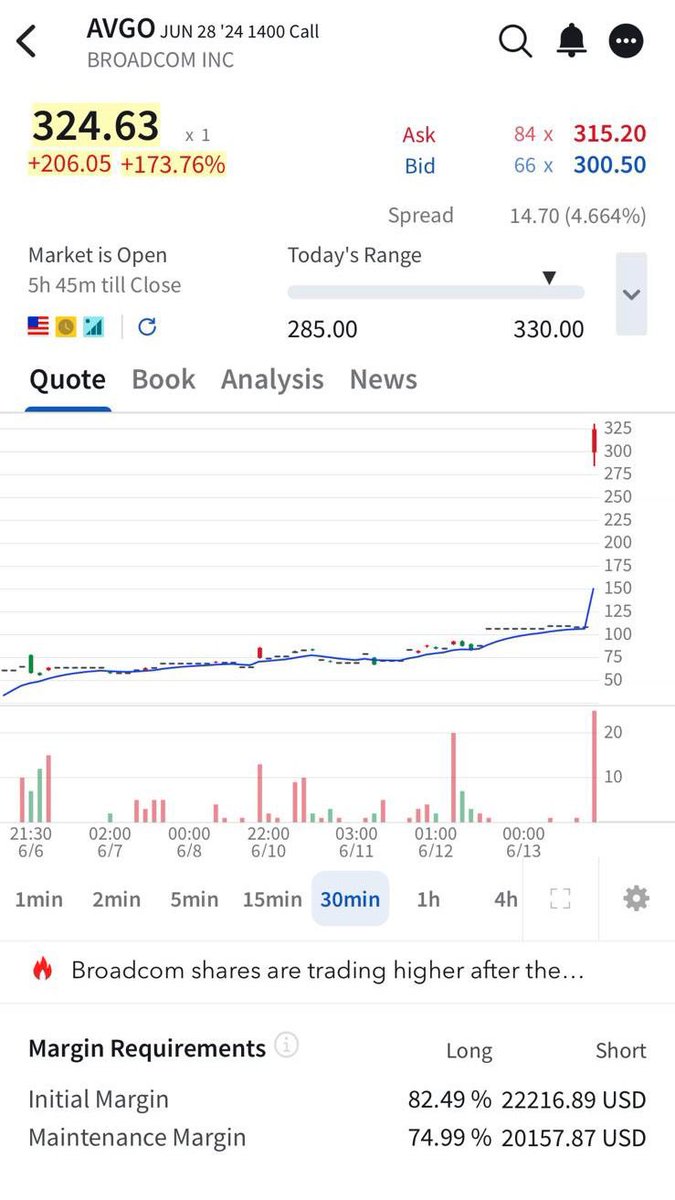Tap the last price 324.63
The width and height of the screenshot is (675, 1200).
click(x=96, y=127)
